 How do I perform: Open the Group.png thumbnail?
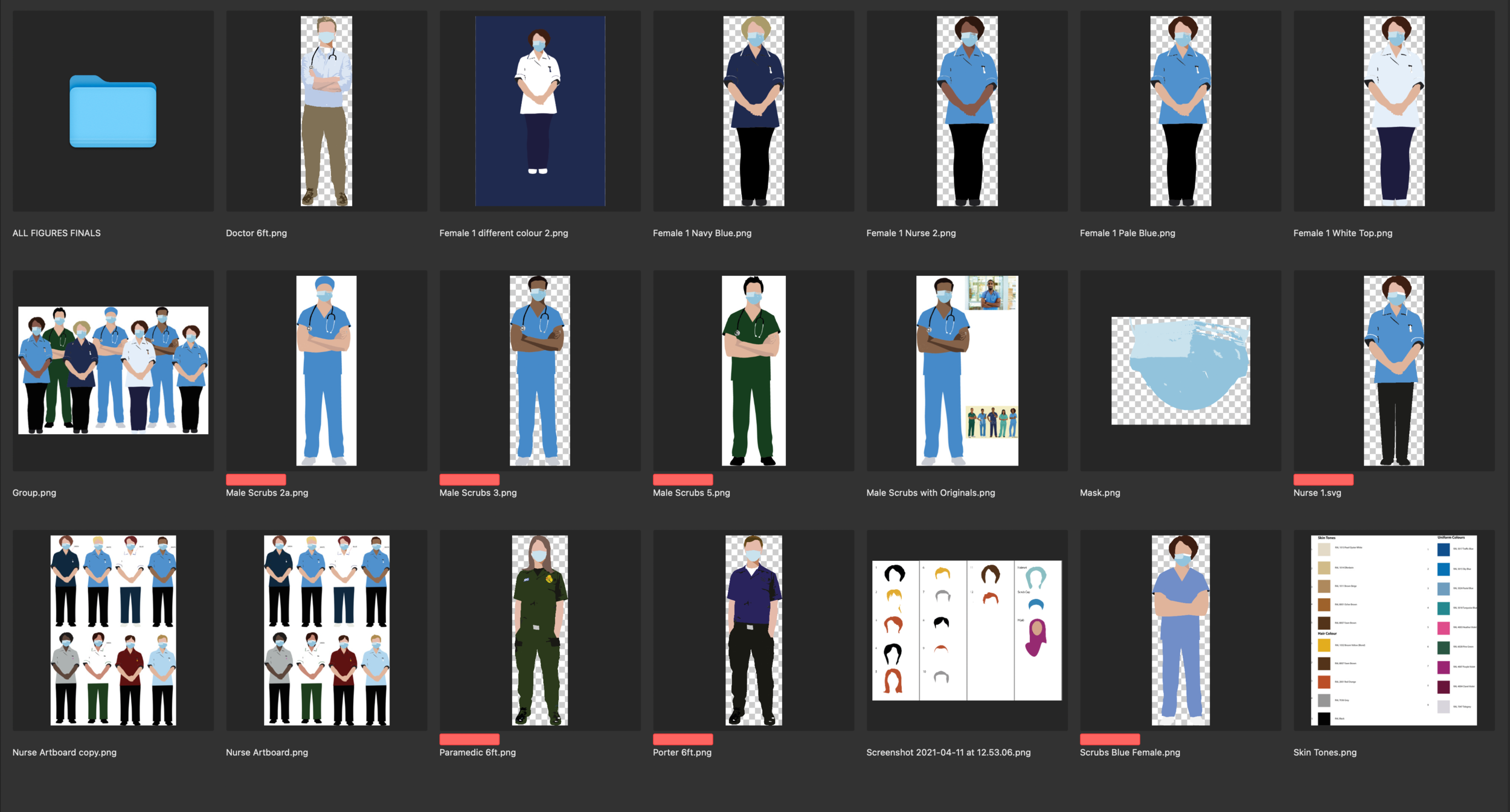pos(113,370)
